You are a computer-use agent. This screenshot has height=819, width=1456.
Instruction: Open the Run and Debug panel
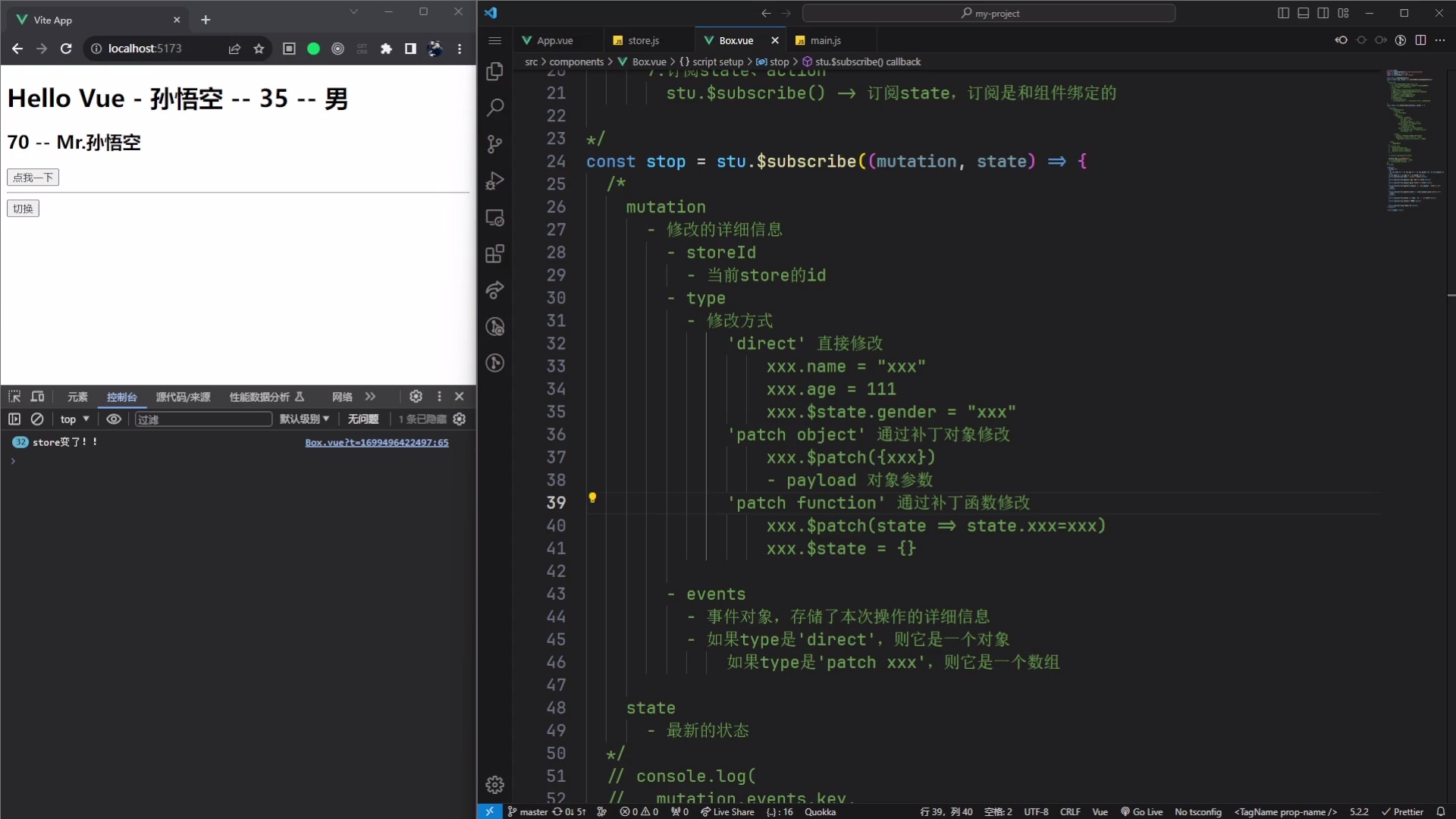coord(495,180)
